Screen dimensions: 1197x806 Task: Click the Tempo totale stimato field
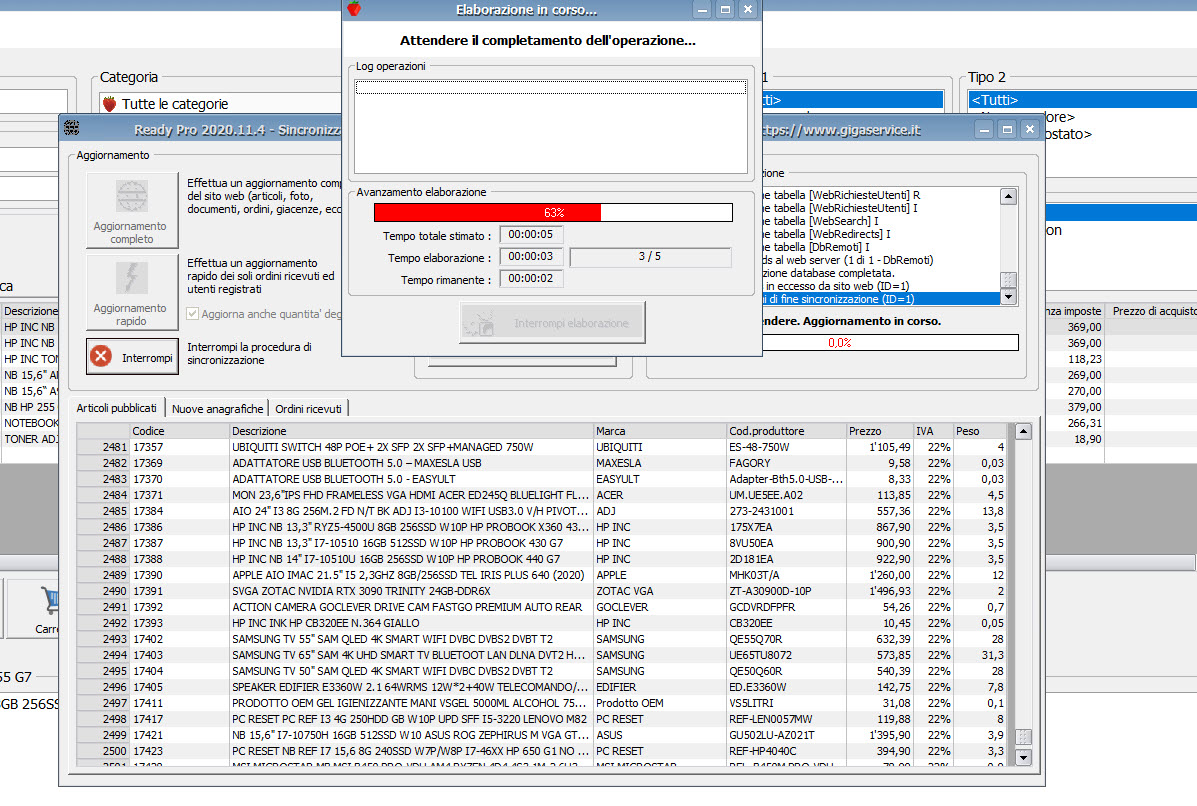[531, 234]
